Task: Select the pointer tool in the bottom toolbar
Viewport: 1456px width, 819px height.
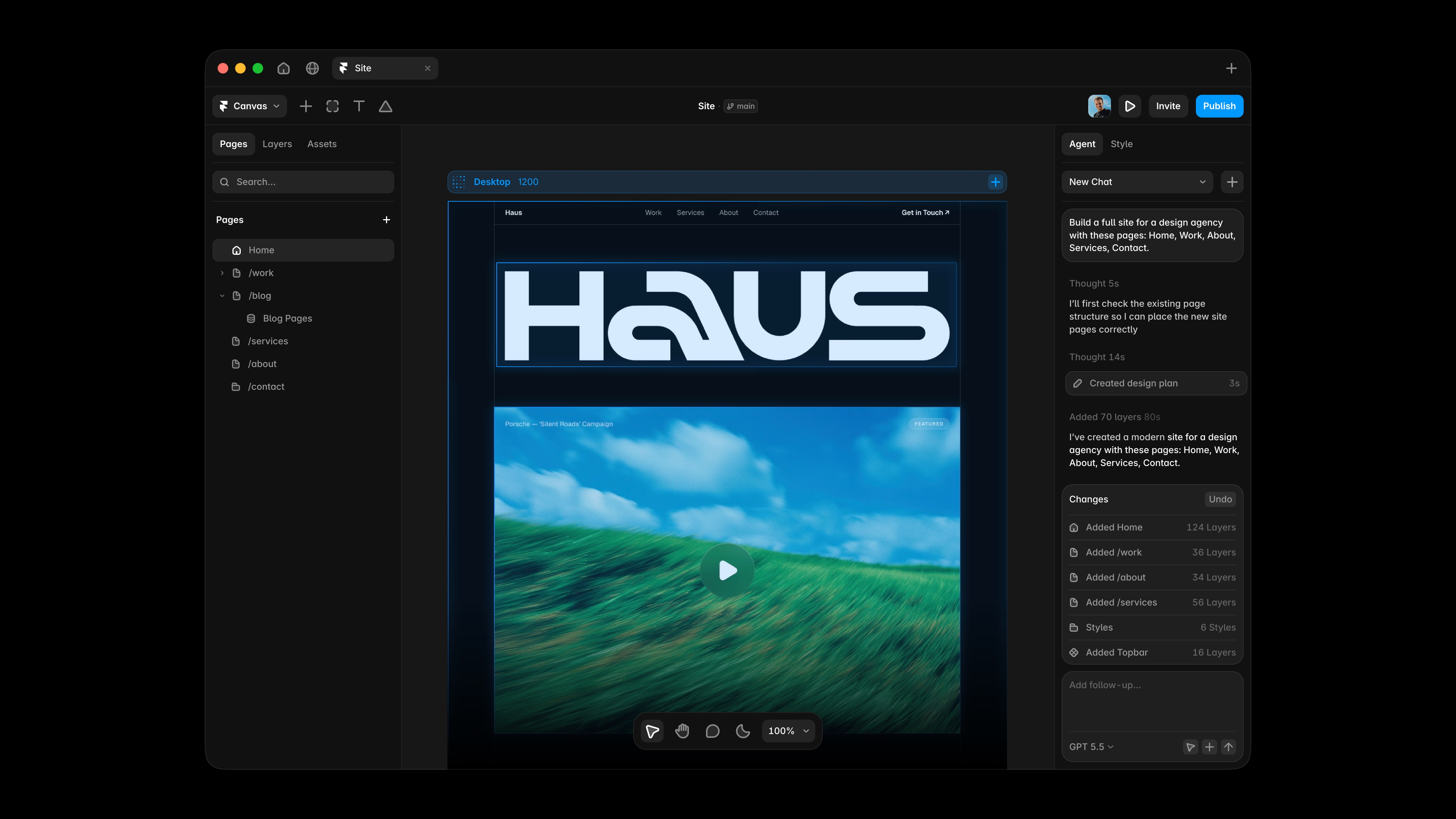Action: coord(652,731)
